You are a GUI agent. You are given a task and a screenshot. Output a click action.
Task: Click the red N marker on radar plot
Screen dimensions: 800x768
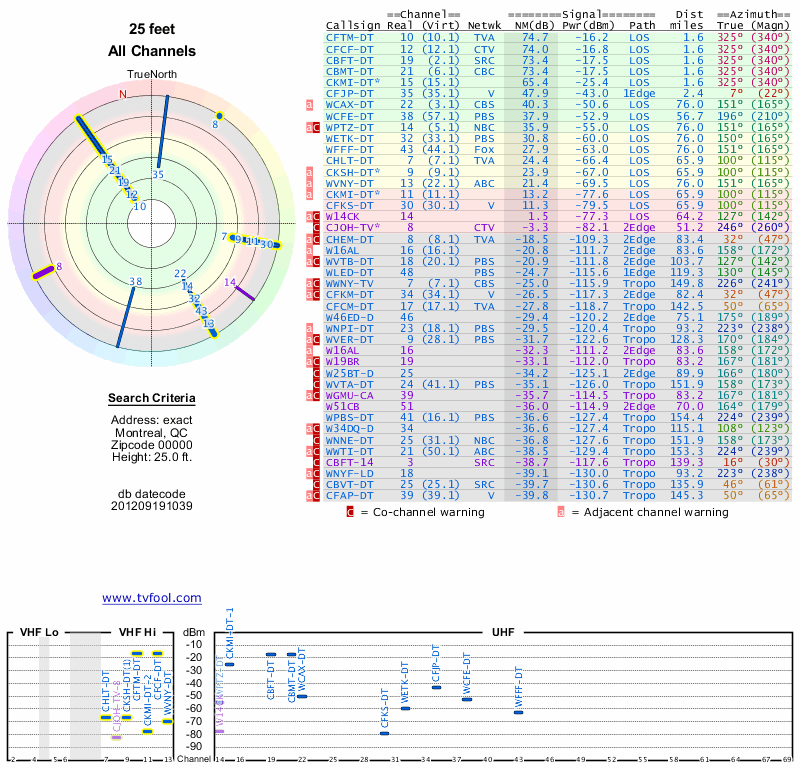click(x=123, y=94)
